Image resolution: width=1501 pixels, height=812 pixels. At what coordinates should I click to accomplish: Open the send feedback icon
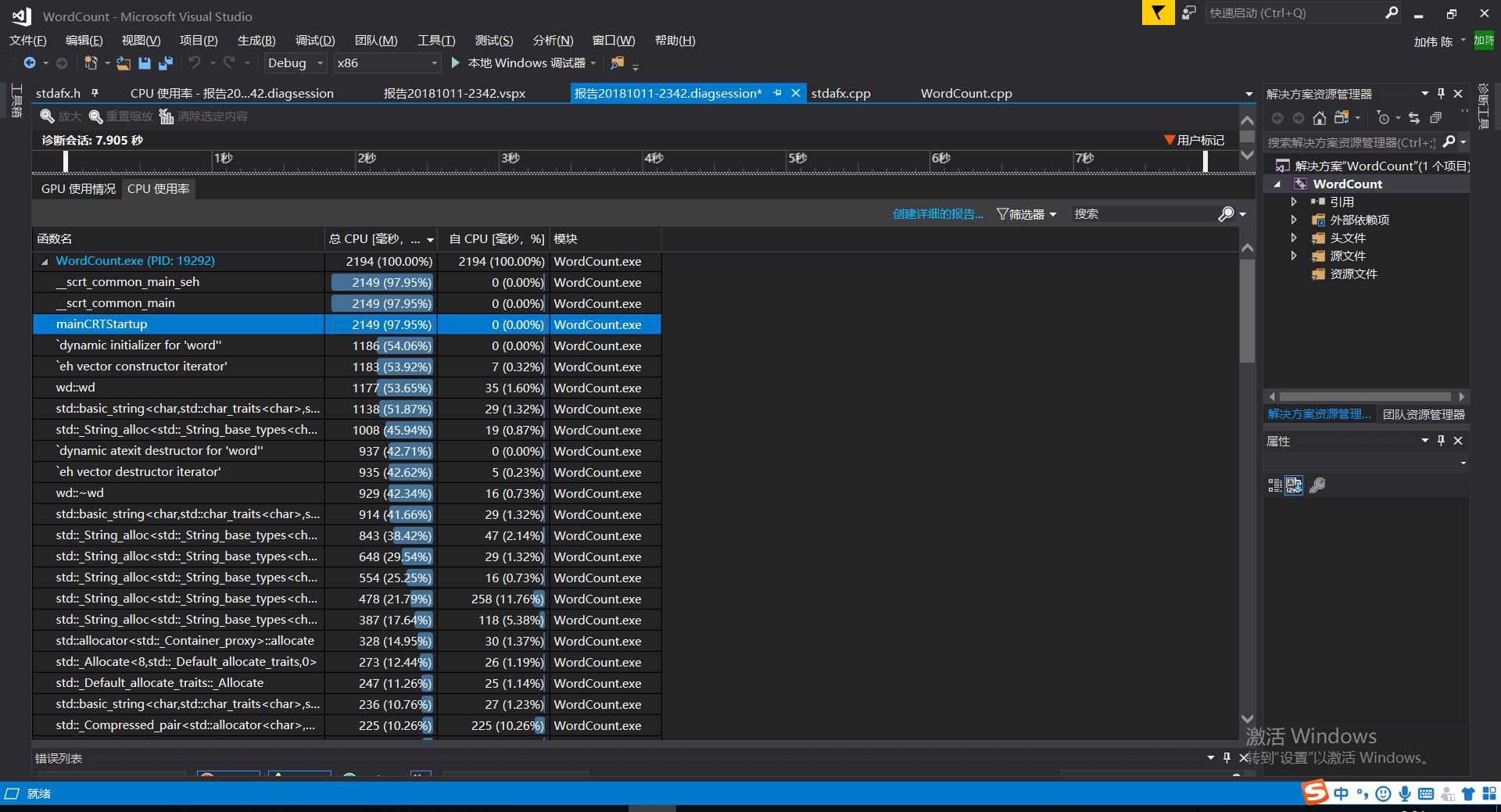(x=1189, y=13)
